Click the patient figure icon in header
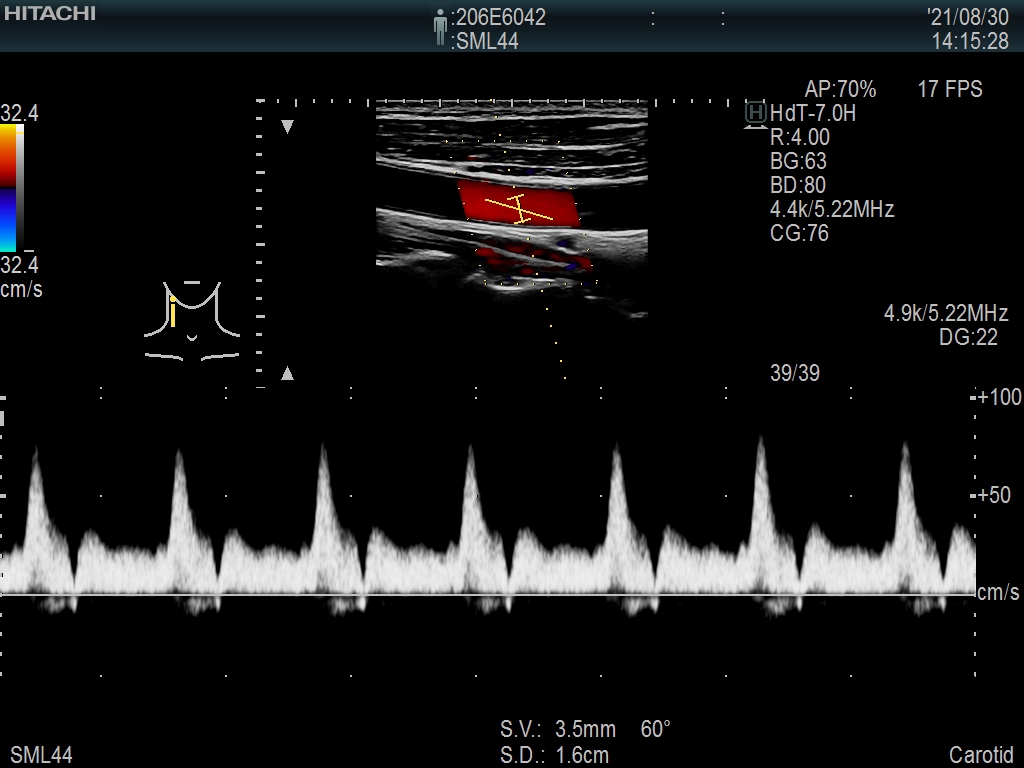This screenshot has width=1024, height=768. pos(440,28)
